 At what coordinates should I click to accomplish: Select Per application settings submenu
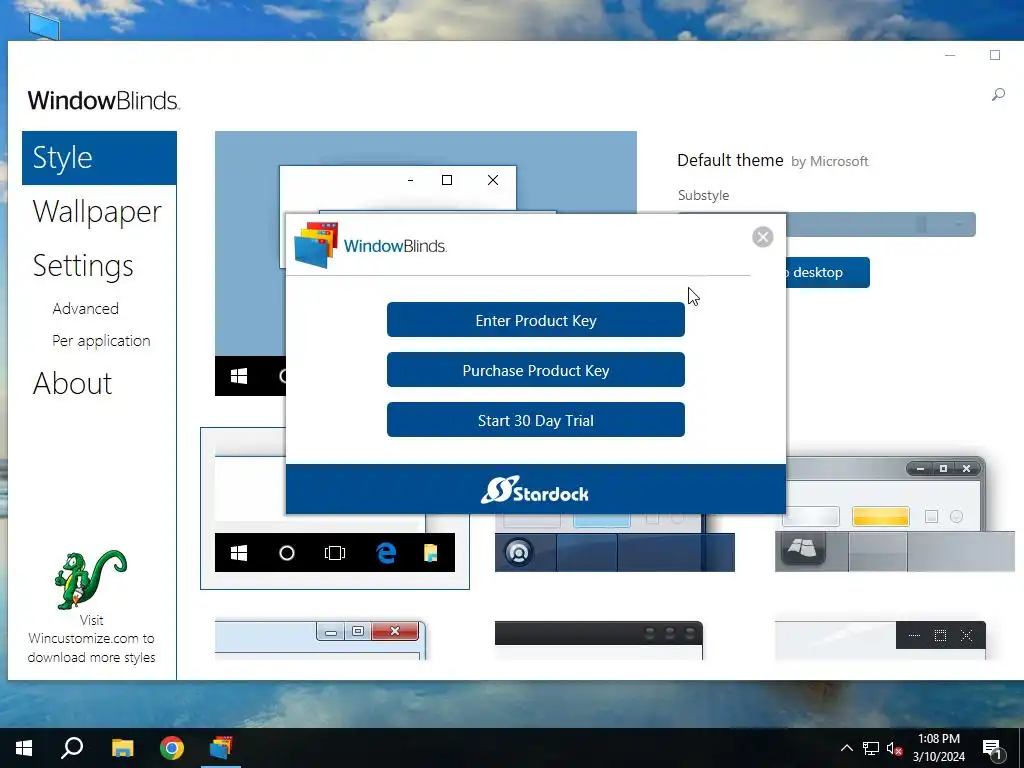pyautogui.click(x=101, y=341)
